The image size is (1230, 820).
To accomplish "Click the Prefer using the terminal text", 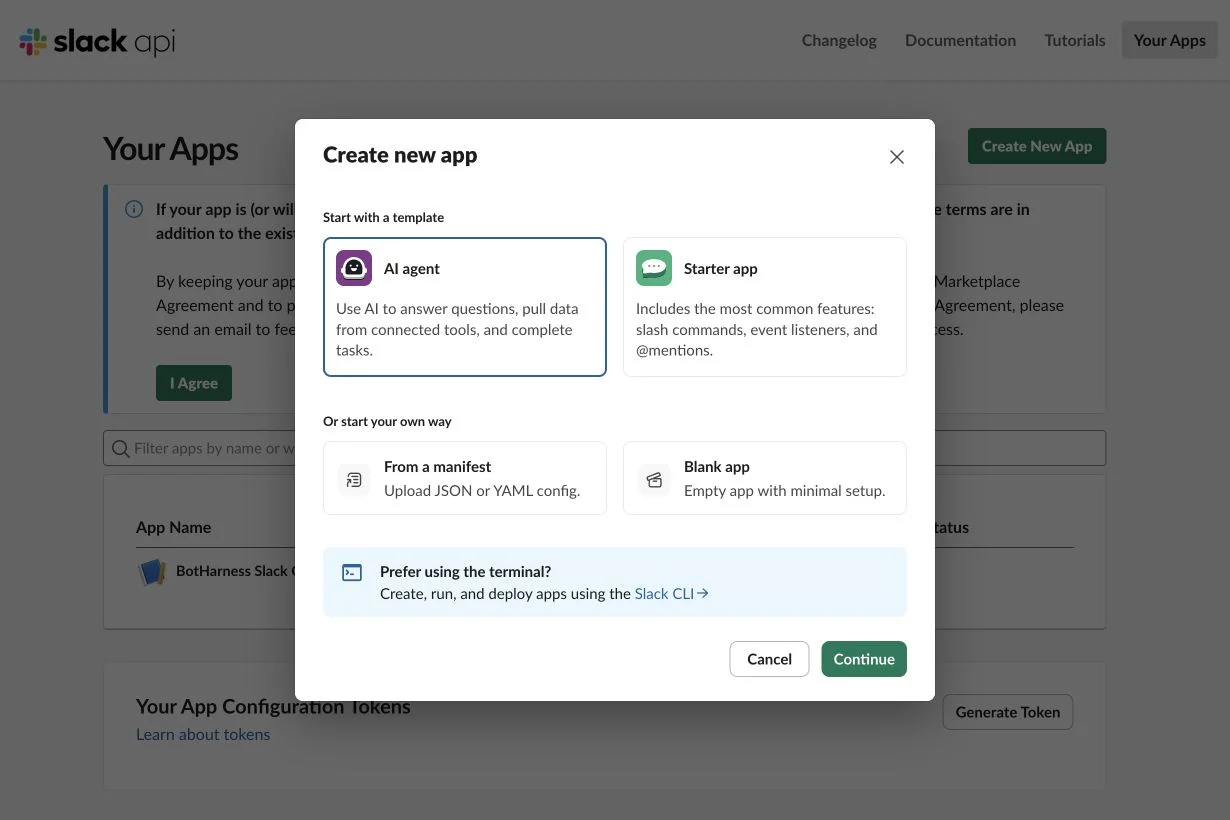I will [466, 572].
